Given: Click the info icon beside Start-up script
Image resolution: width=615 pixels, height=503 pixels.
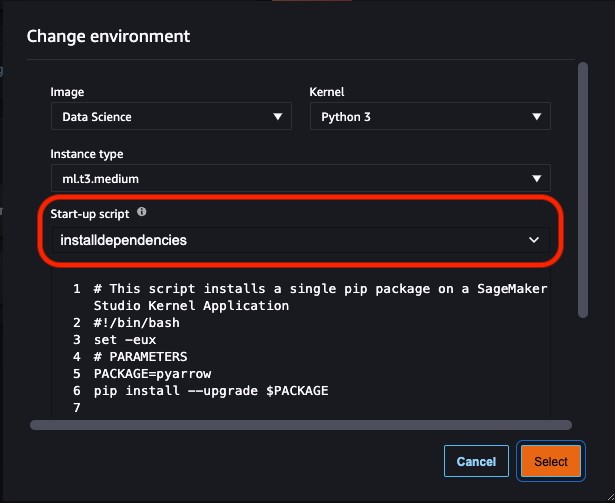Looking at the screenshot, I should (142, 212).
